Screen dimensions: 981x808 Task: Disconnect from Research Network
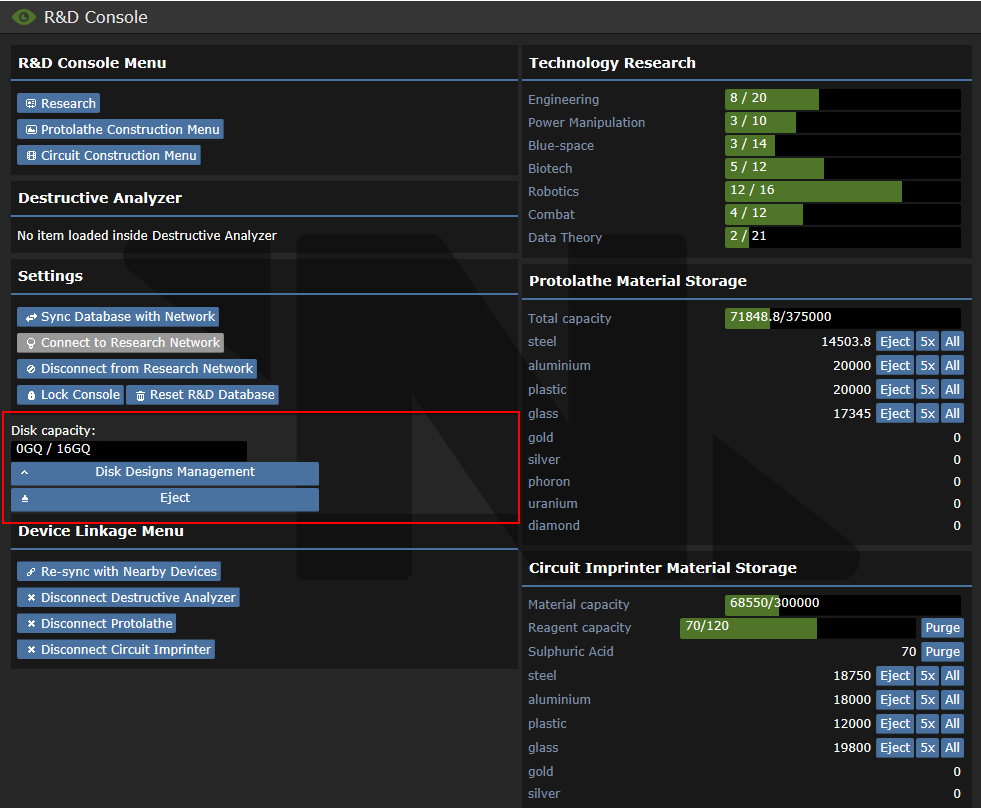coord(137,369)
